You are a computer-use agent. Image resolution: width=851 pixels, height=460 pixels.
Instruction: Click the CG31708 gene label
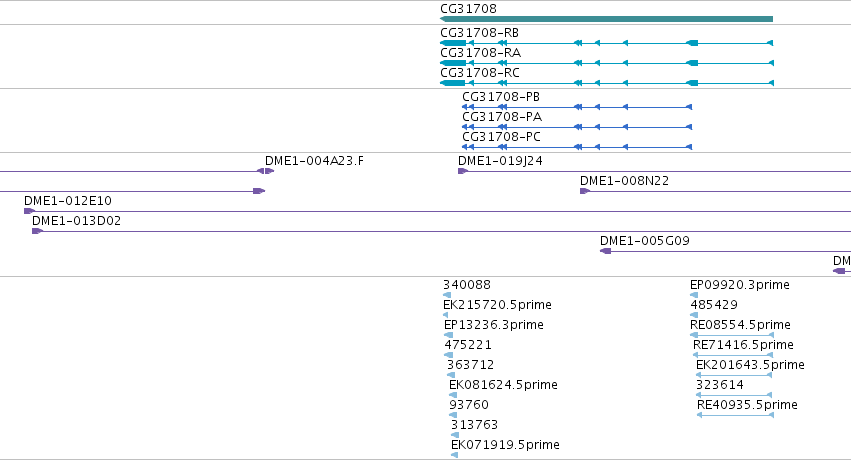click(x=468, y=9)
